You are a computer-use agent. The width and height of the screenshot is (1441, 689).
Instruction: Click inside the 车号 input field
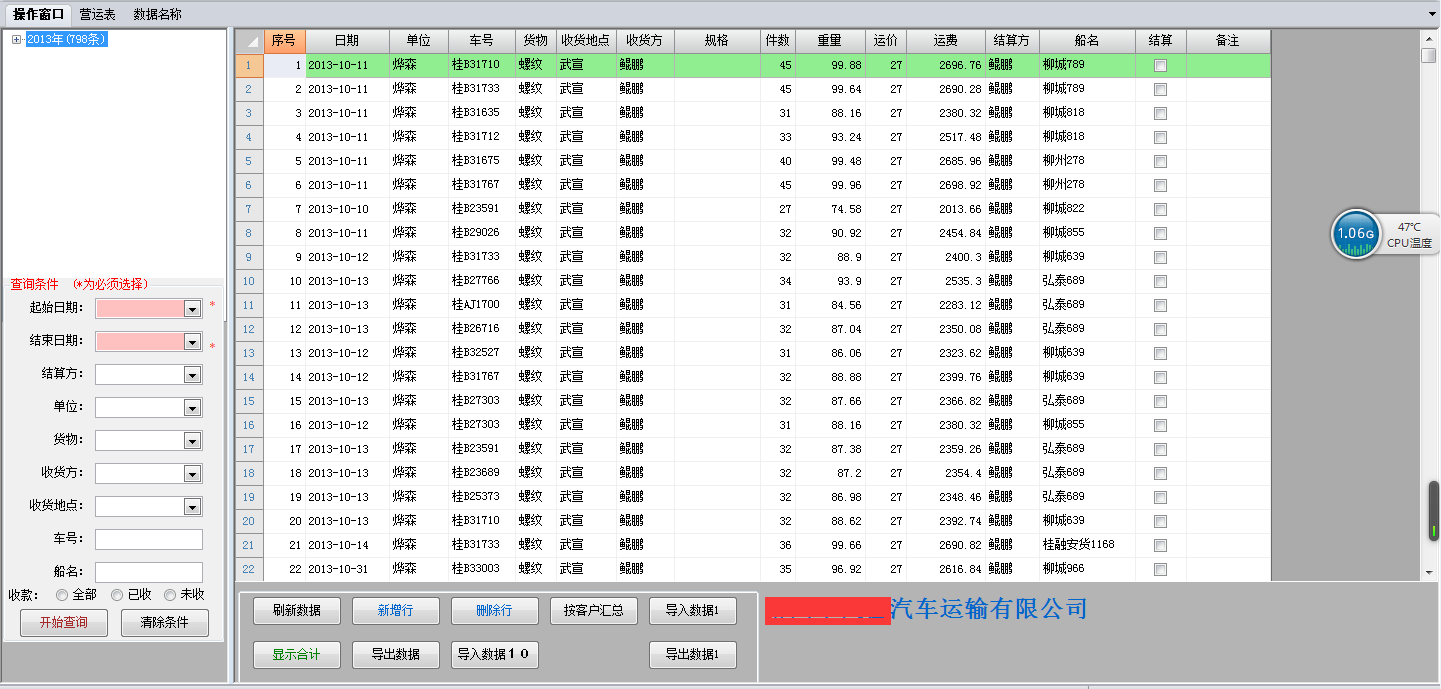pyautogui.click(x=149, y=539)
